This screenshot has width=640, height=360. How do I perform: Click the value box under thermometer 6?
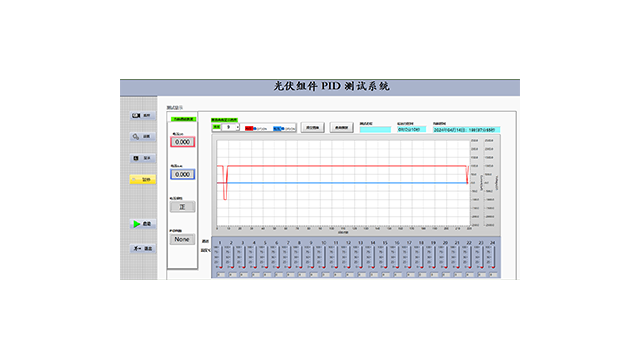click(x=278, y=275)
